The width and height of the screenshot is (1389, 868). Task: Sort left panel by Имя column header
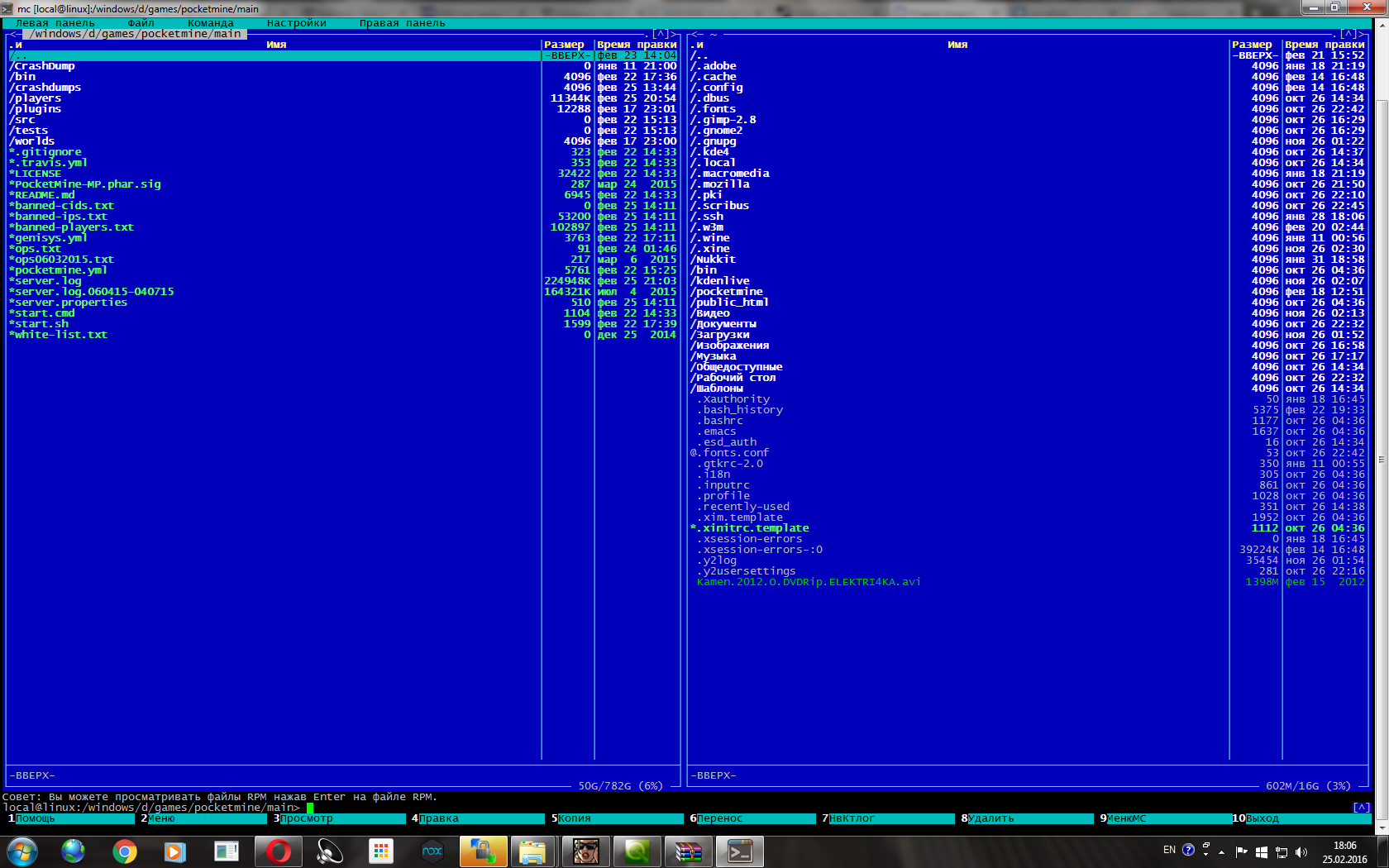pos(276,45)
